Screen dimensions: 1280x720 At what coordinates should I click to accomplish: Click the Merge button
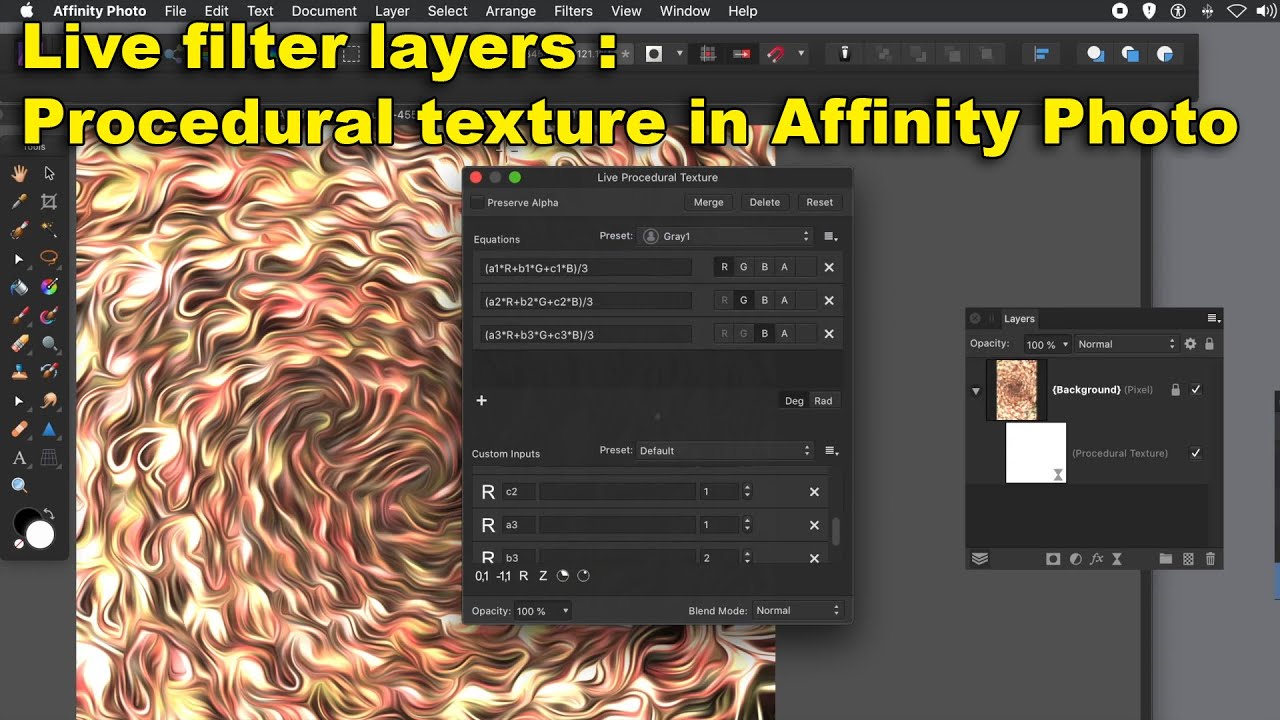(x=708, y=202)
